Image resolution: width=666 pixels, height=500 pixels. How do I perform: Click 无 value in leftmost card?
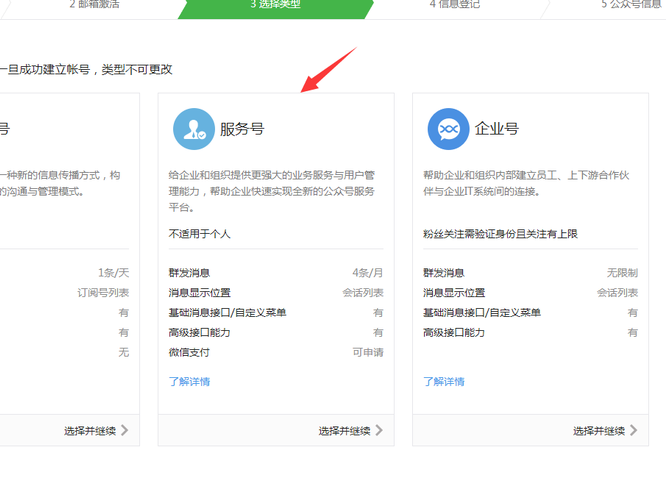coord(124,352)
